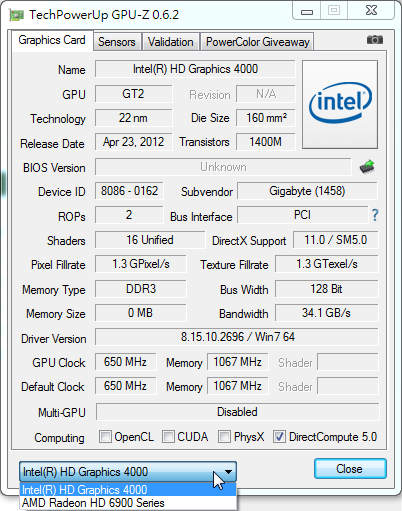Image resolution: width=402 pixels, height=511 pixels.
Task: Collapse the GPU selection dropdown arrow
Action: (x=228, y=472)
